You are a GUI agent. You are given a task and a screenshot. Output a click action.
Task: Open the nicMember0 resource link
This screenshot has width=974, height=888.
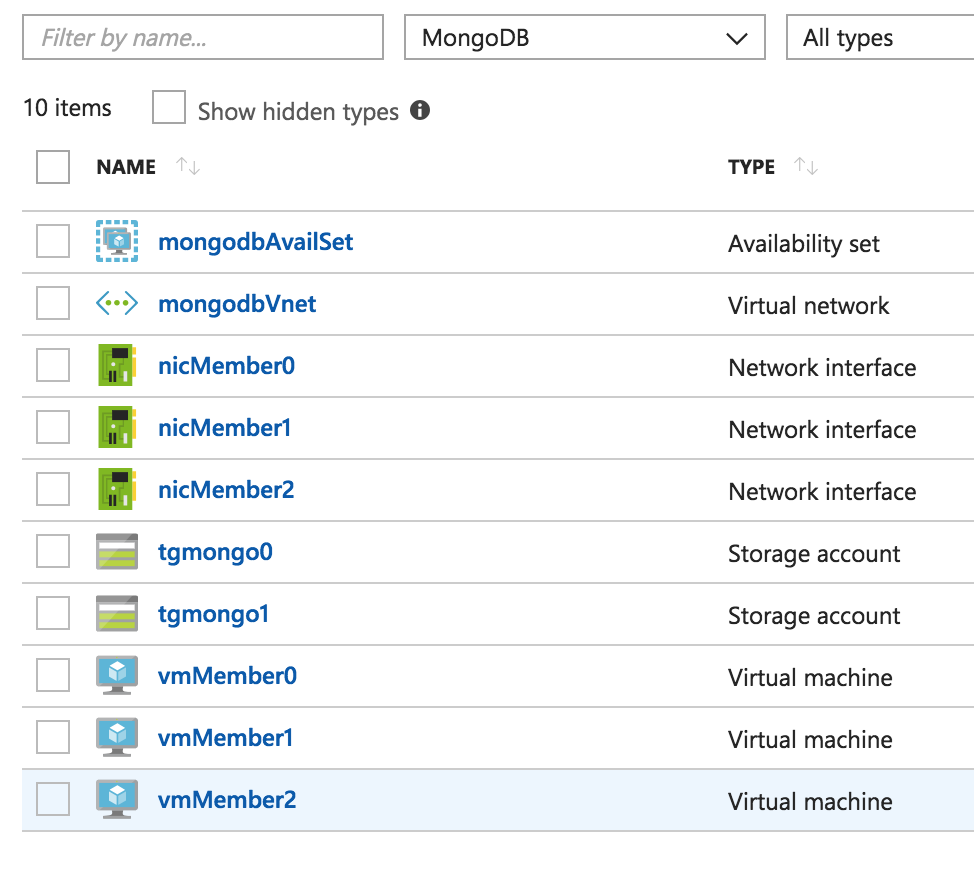pyautogui.click(x=226, y=366)
